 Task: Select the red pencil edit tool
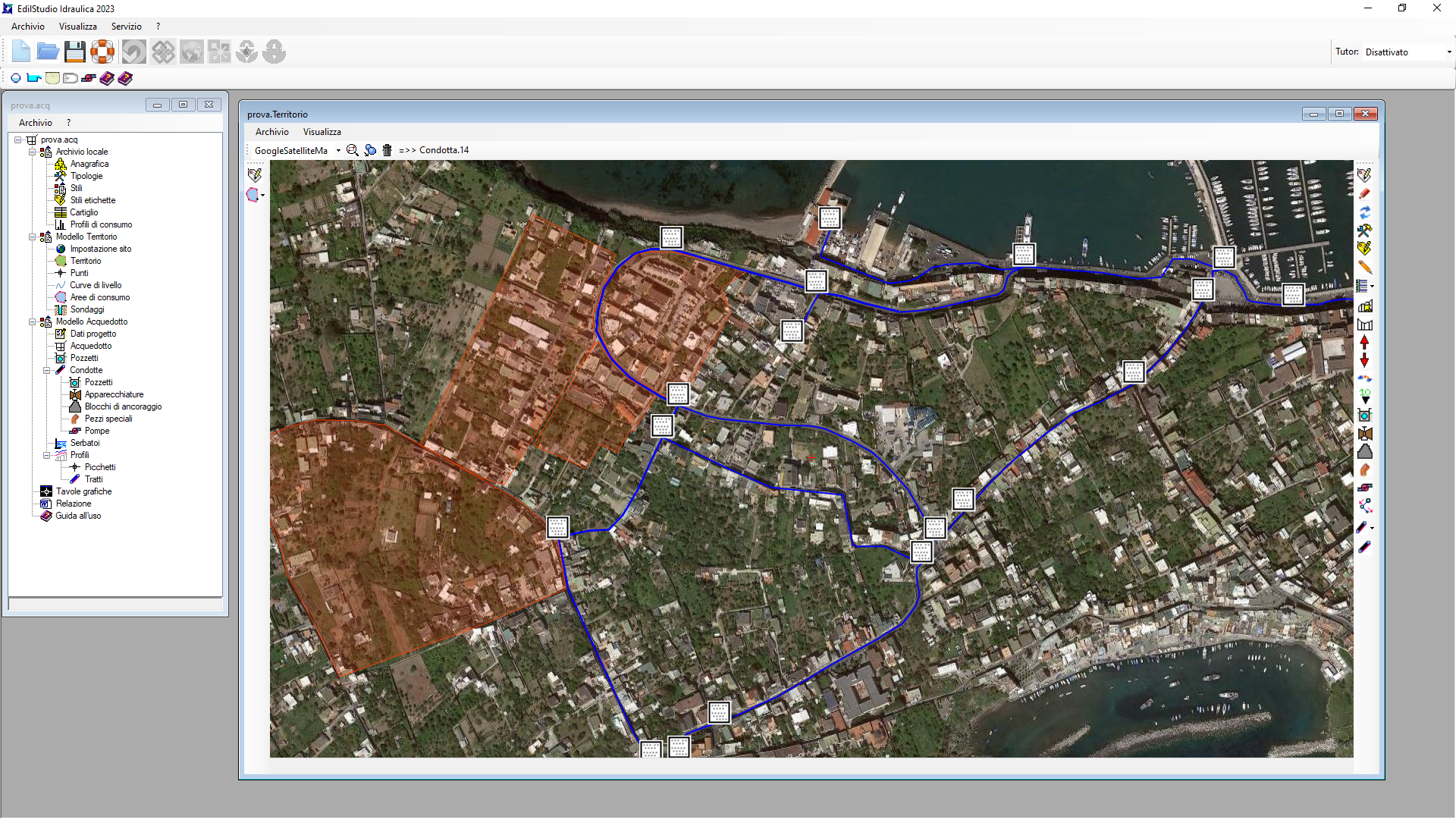(1364, 194)
